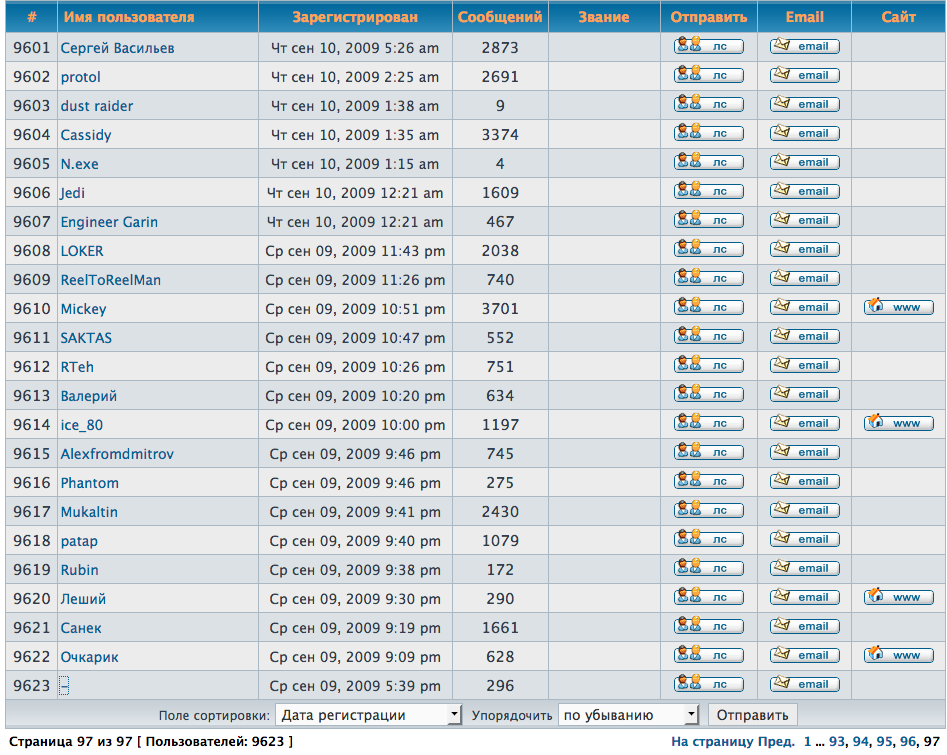Open Леший's www link
Image resolution: width=947 pixels, height=755 pixels.
(899, 597)
